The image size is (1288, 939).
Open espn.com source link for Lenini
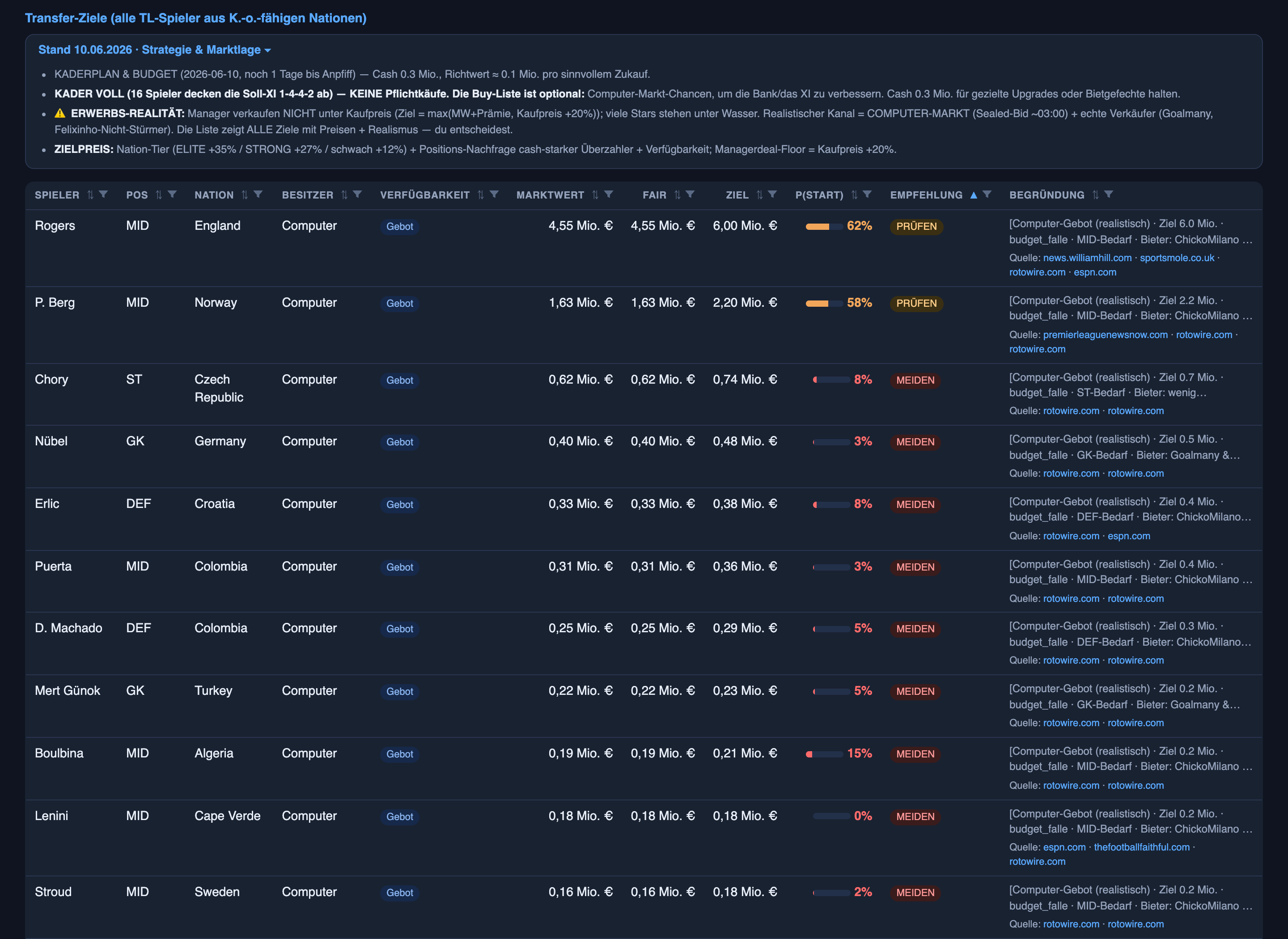[1065, 847]
